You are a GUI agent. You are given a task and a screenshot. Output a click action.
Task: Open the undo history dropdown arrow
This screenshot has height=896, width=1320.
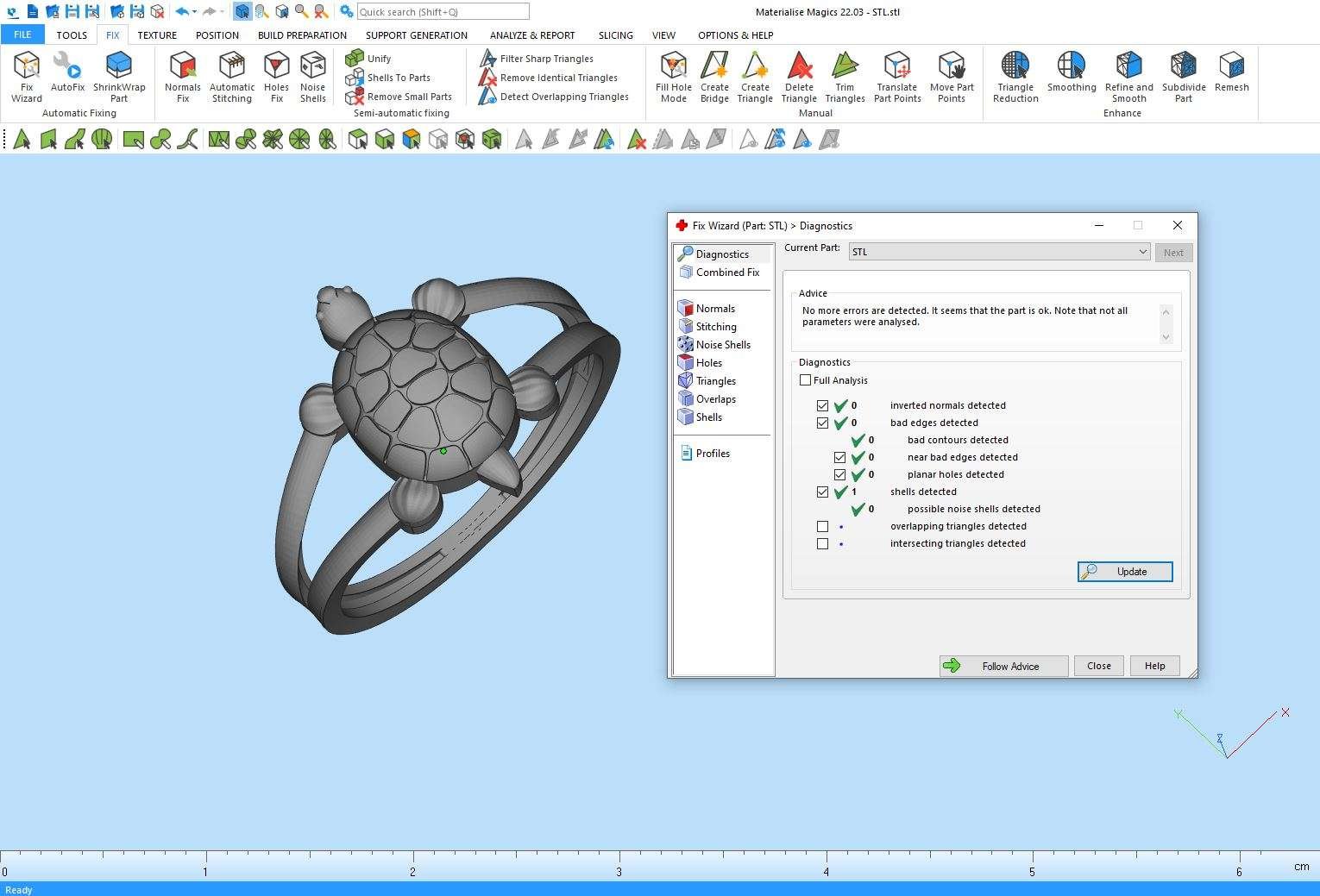[x=195, y=12]
